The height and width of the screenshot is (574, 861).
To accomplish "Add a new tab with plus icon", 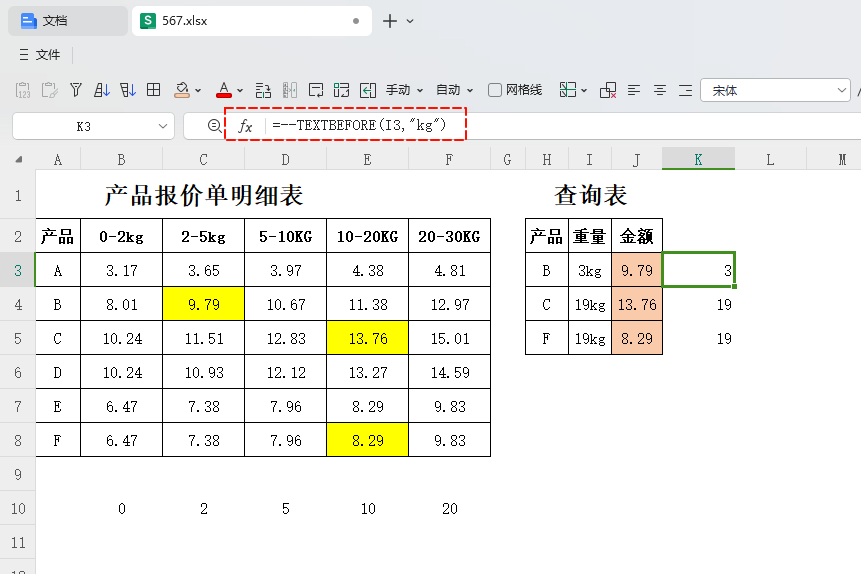I will click(x=390, y=21).
